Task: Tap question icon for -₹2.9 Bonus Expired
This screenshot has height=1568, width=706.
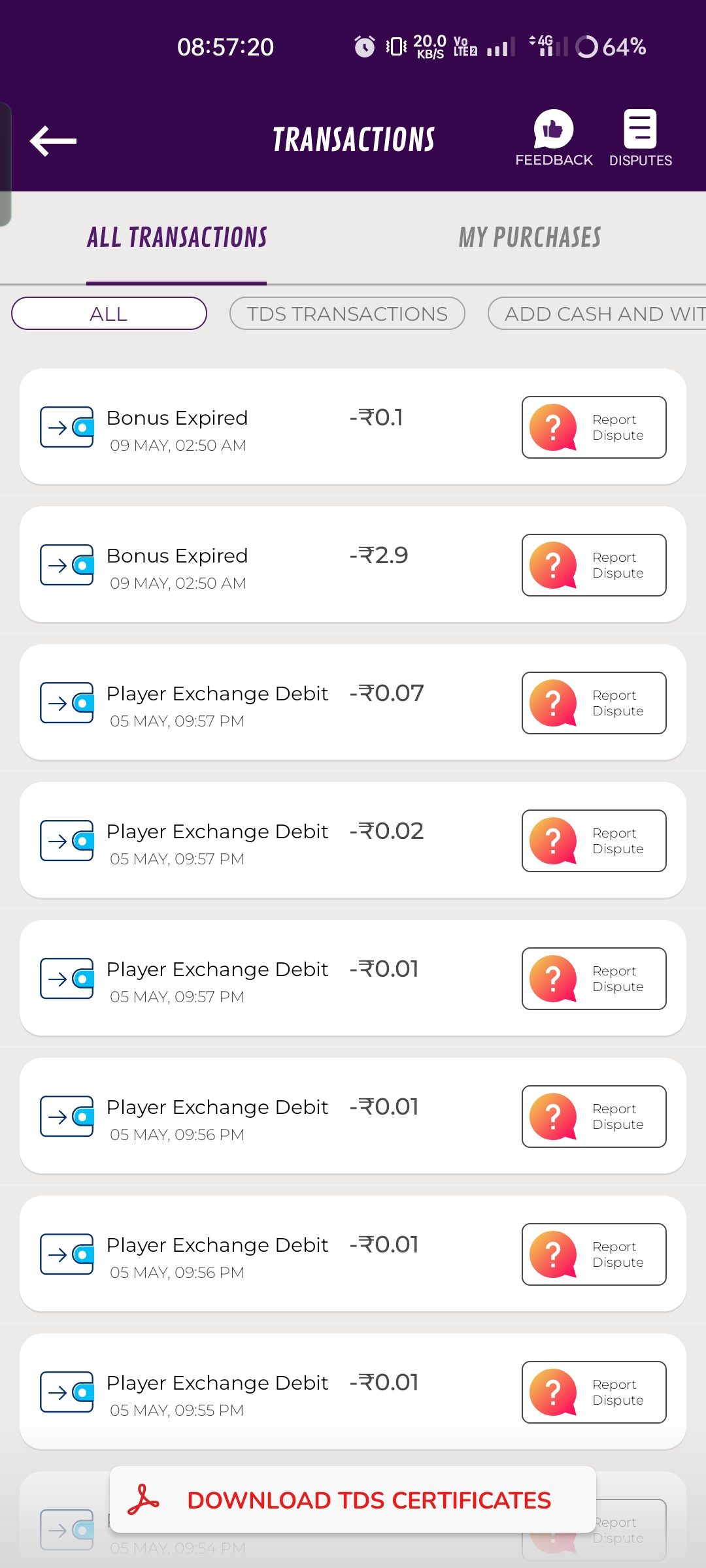Action: [553, 565]
